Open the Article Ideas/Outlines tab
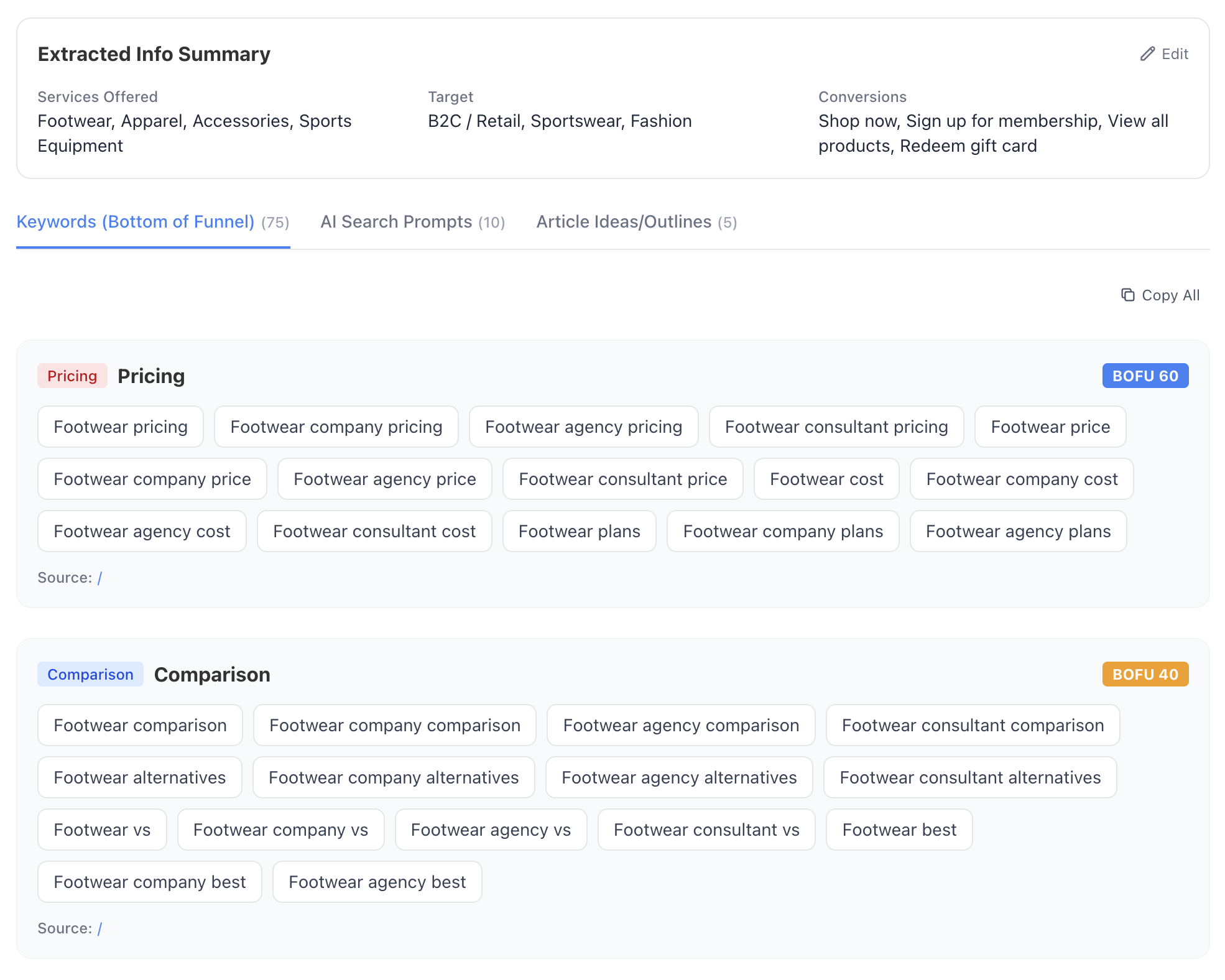 coord(636,222)
